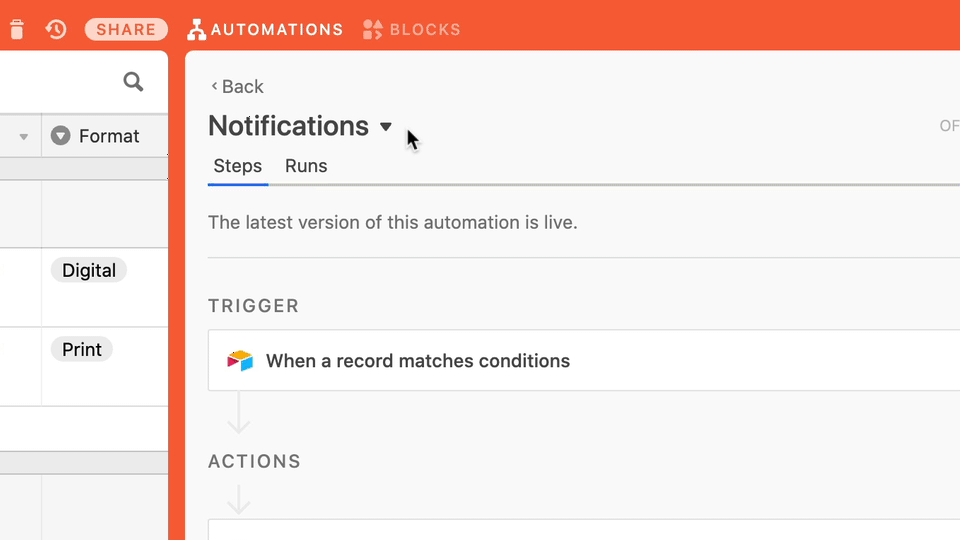The width and height of the screenshot is (960, 540).
Task: Select the Print format tag
Action: 81,349
